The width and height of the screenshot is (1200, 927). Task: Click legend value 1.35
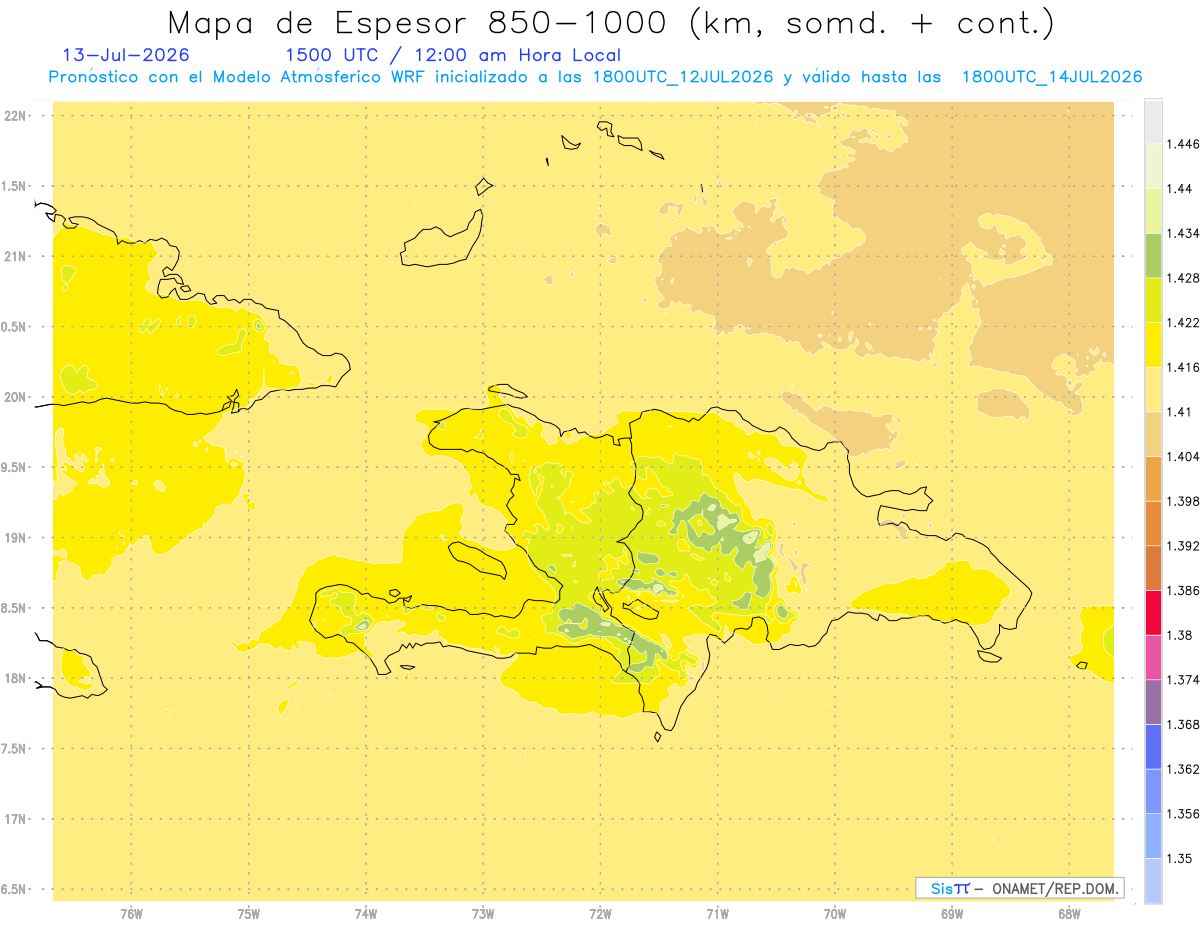point(1180,859)
